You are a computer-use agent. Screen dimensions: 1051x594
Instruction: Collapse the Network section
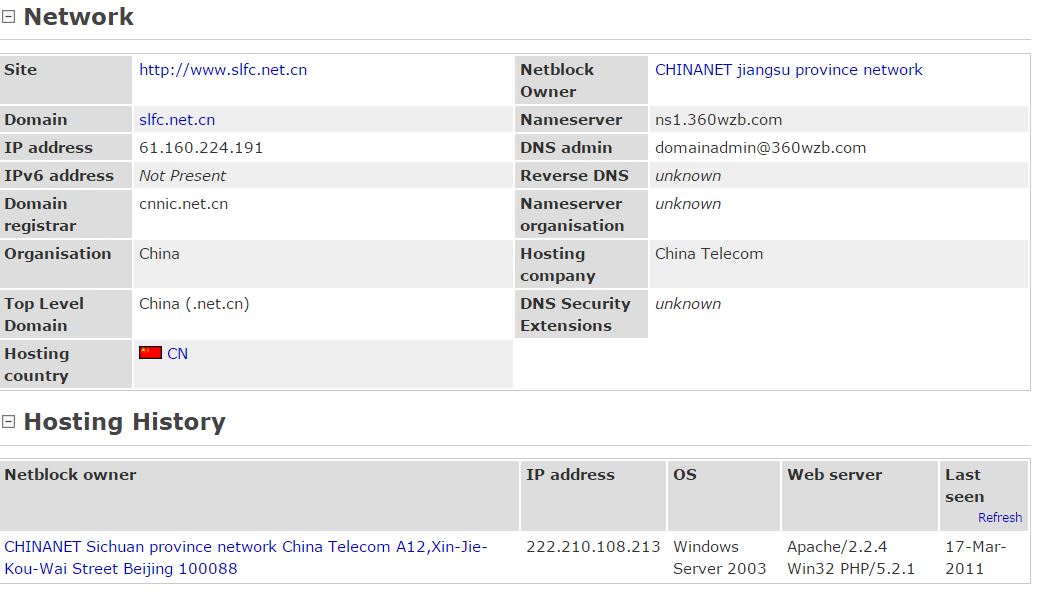pos(8,17)
